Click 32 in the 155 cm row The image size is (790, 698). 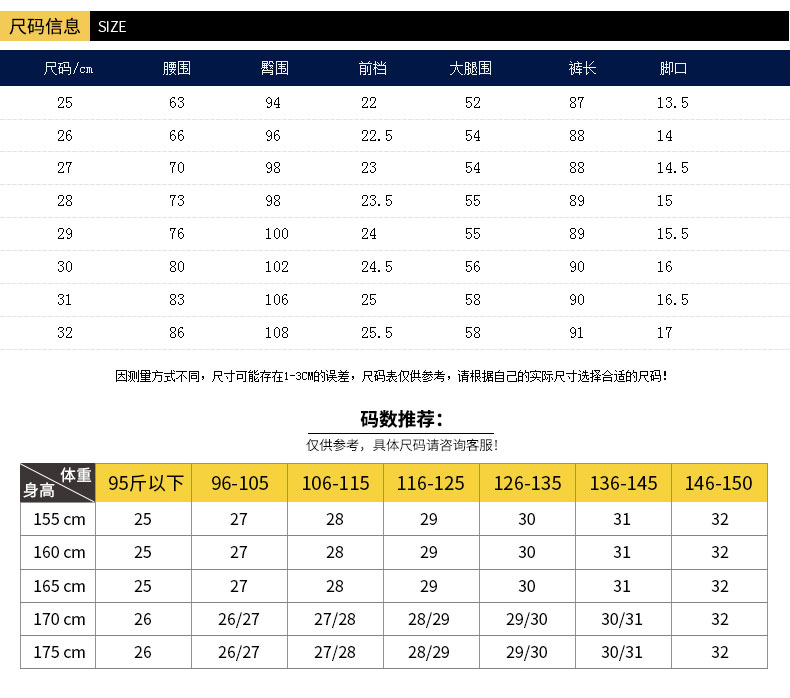click(x=719, y=519)
